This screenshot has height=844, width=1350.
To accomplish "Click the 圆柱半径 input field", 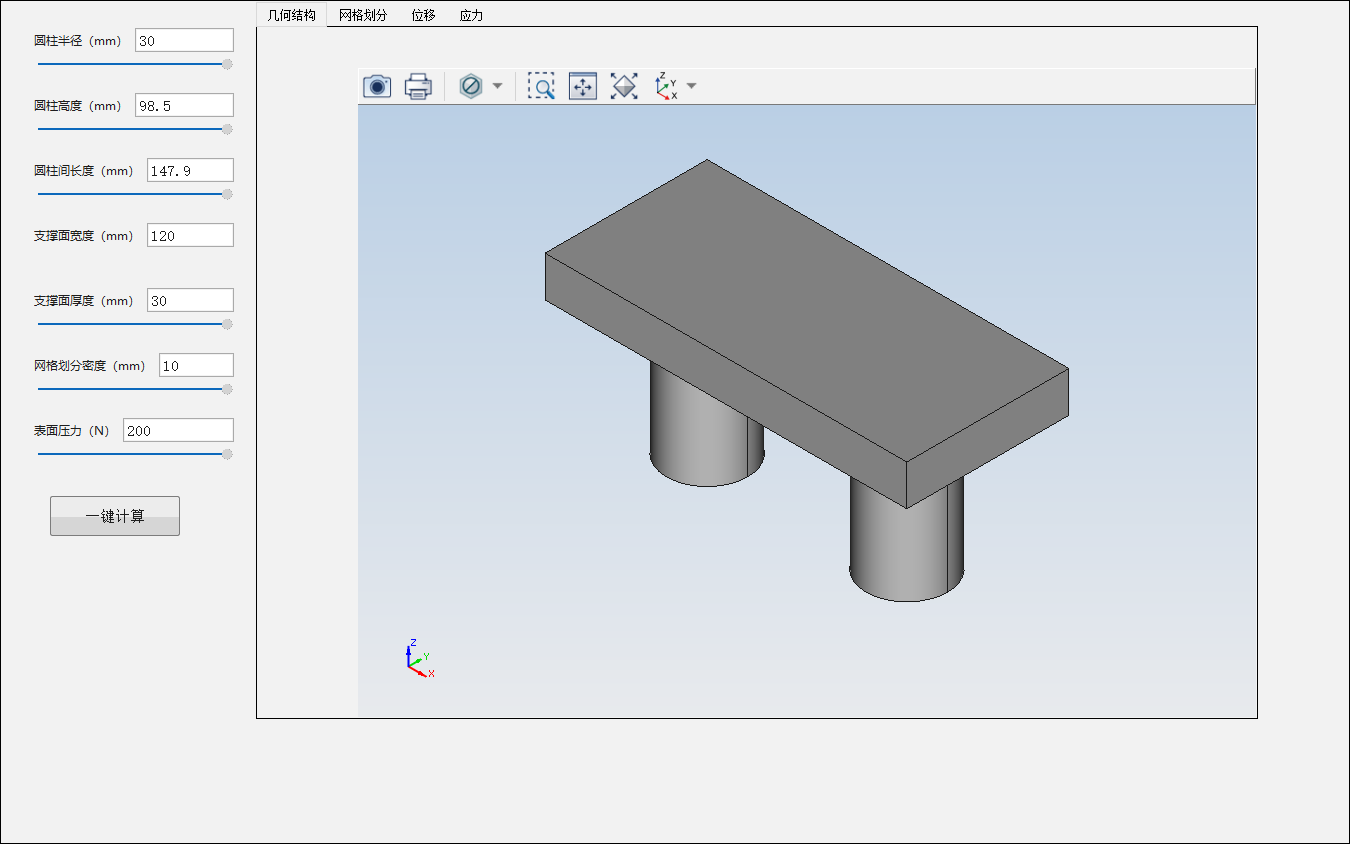I will click(184, 40).
